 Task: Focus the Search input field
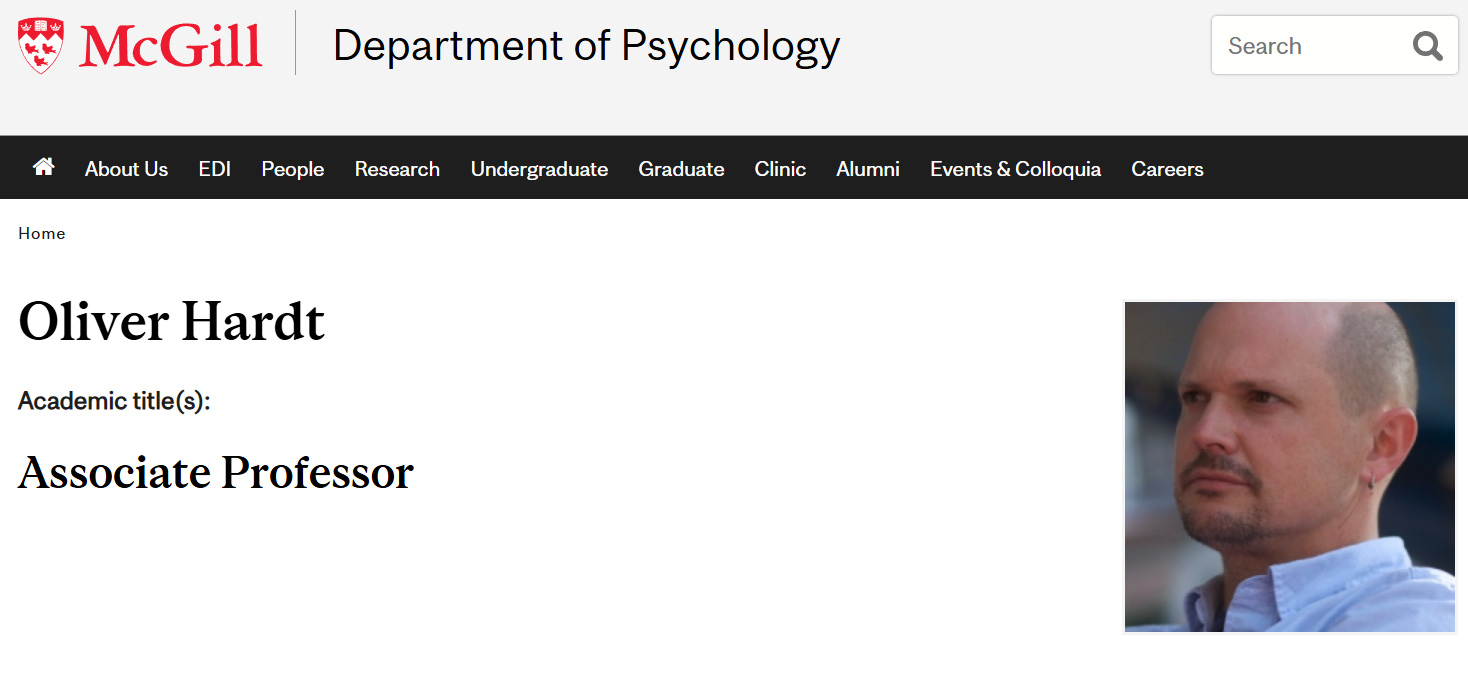tap(1310, 46)
